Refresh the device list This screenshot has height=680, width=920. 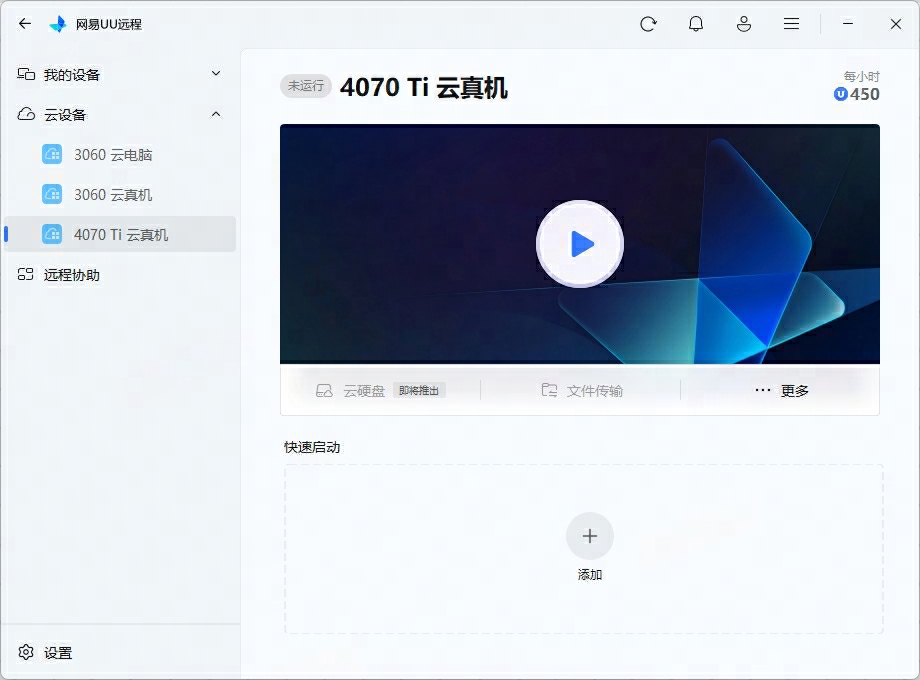[x=648, y=24]
